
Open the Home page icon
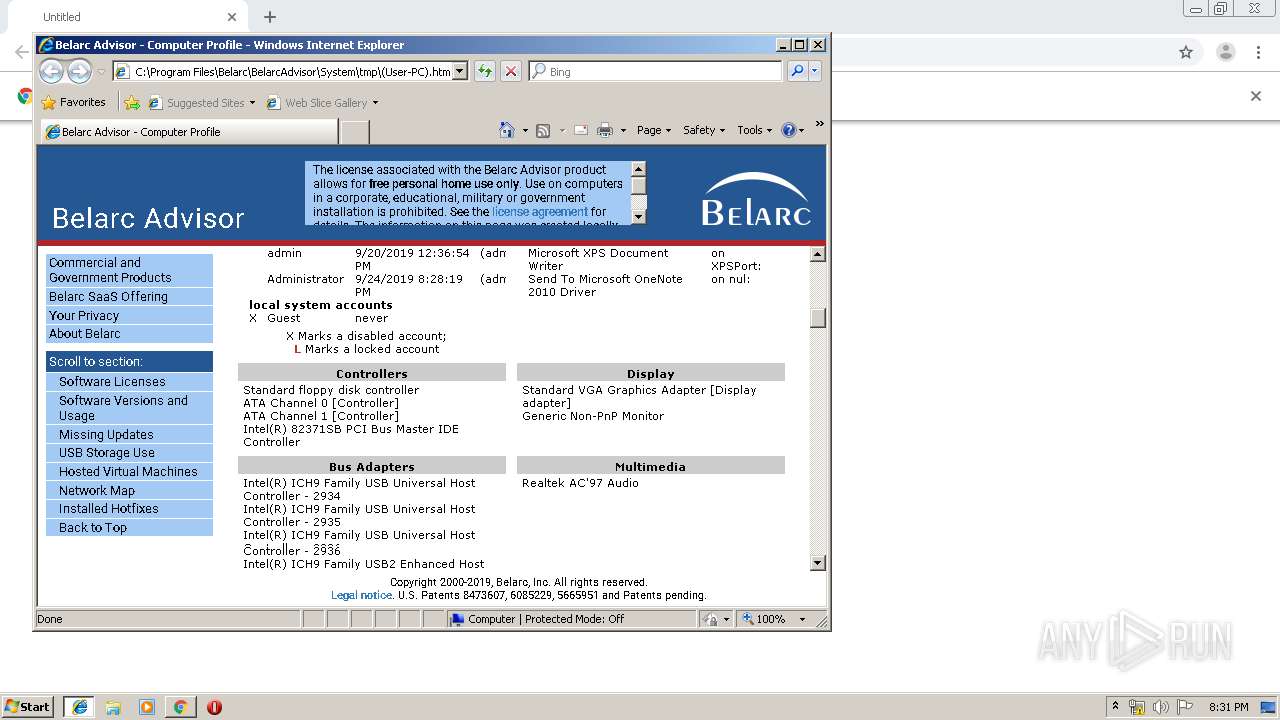pyautogui.click(x=506, y=130)
